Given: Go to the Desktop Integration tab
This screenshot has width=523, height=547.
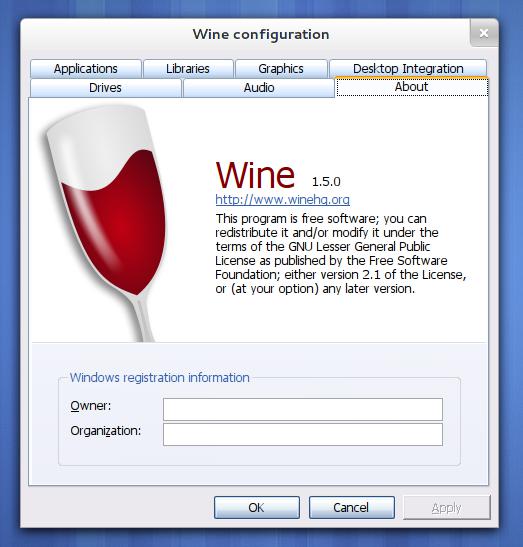Looking at the screenshot, I should (408, 68).
